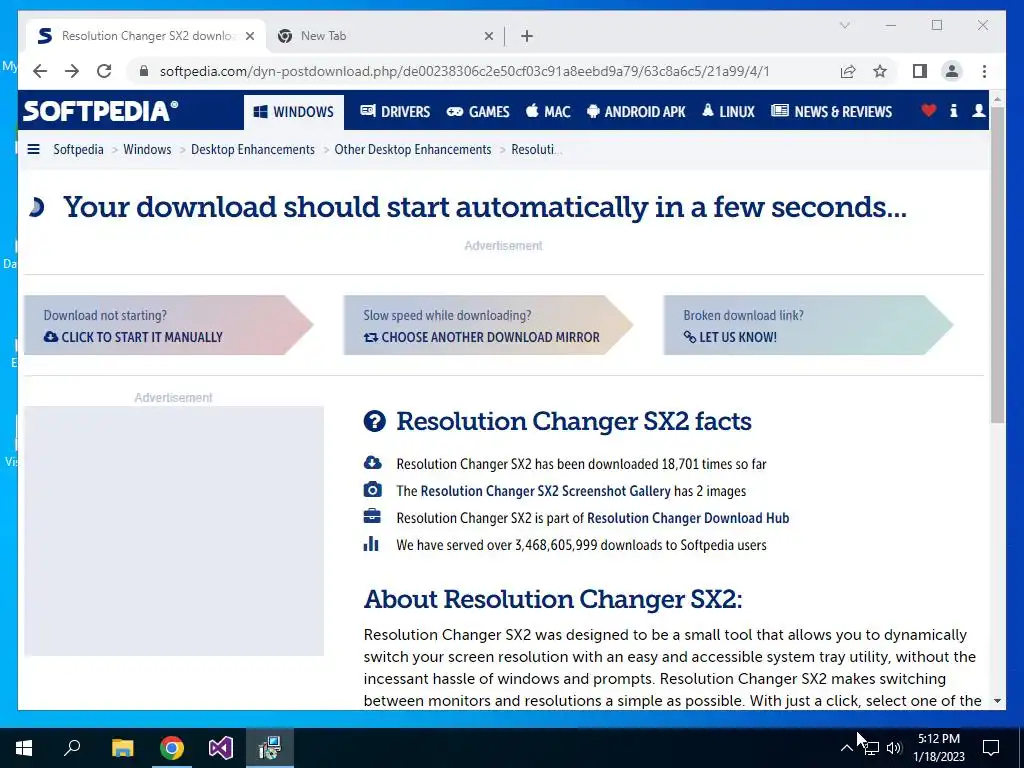Click the page vertical scrollbar

(997, 264)
